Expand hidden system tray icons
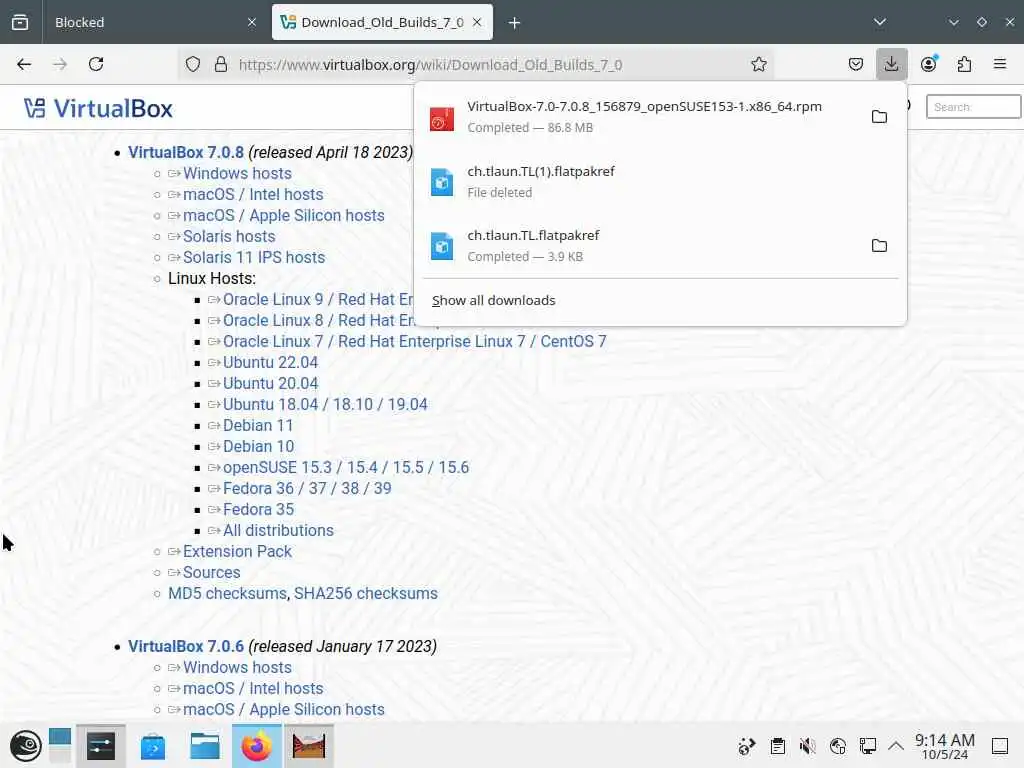The width and height of the screenshot is (1024, 768). click(x=896, y=746)
